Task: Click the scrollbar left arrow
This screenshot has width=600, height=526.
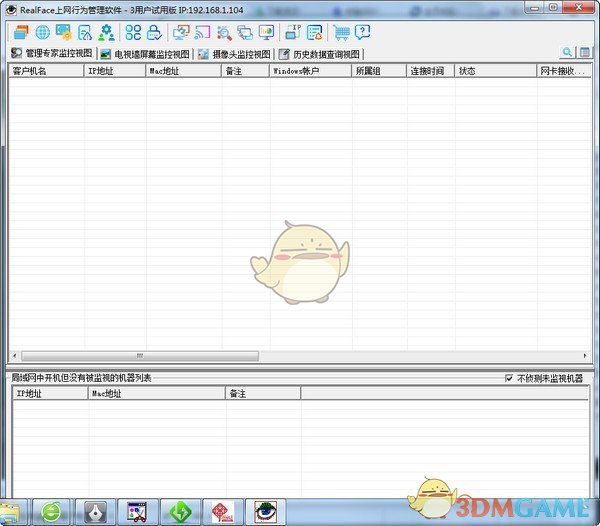Action: click(15, 356)
